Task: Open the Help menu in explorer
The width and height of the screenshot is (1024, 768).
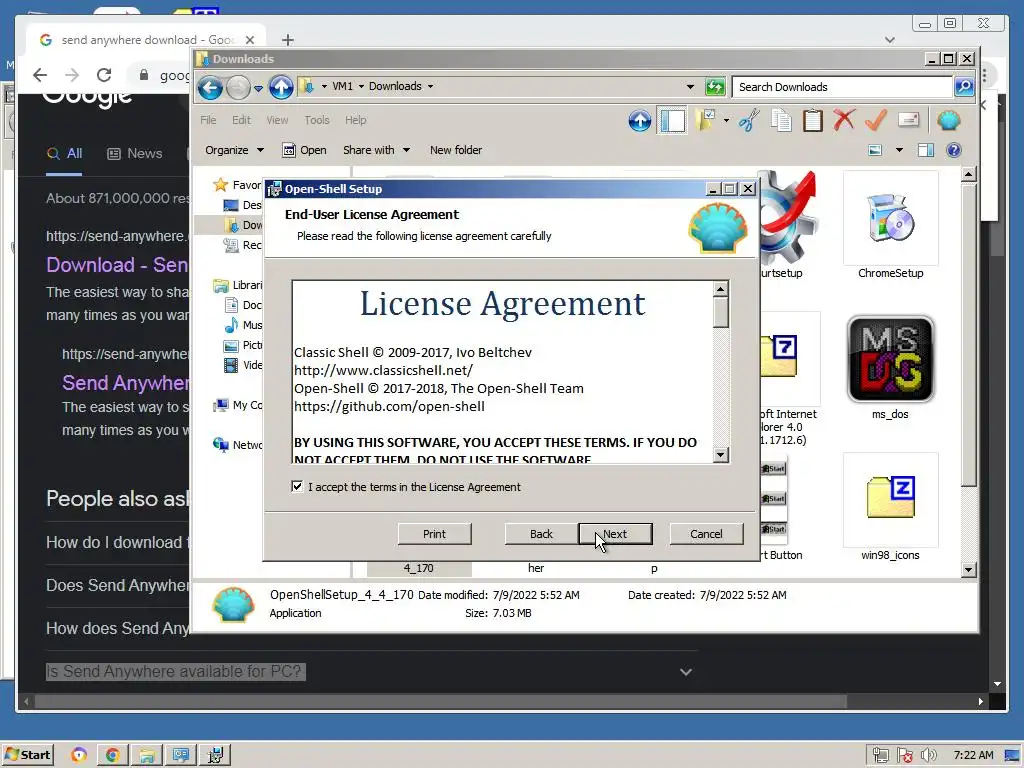Action: coord(355,120)
